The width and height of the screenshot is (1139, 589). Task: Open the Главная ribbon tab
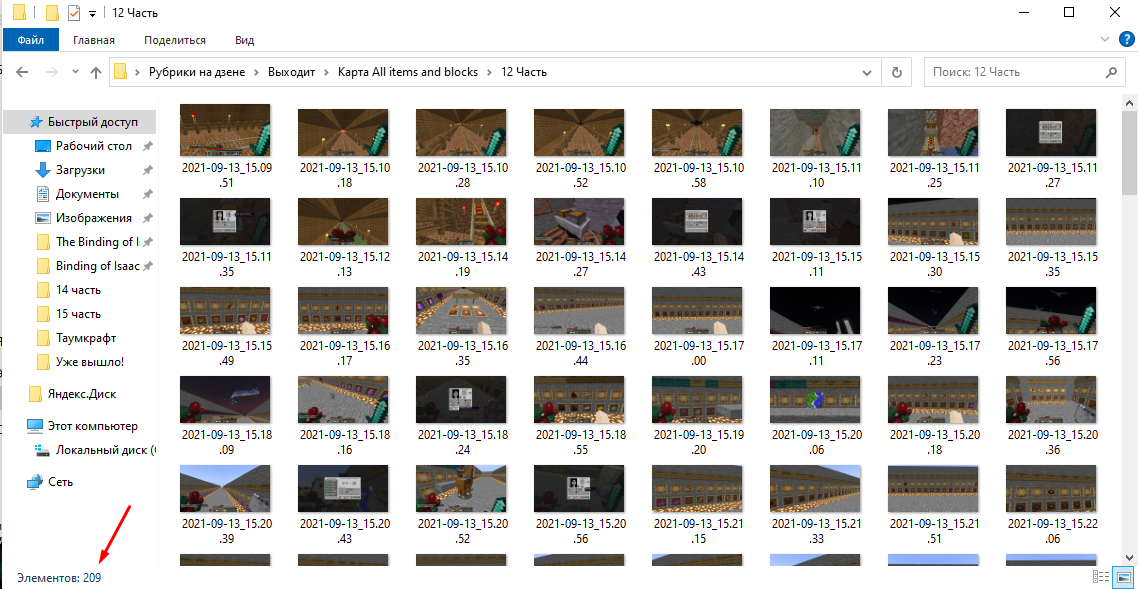[x=94, y=40]
